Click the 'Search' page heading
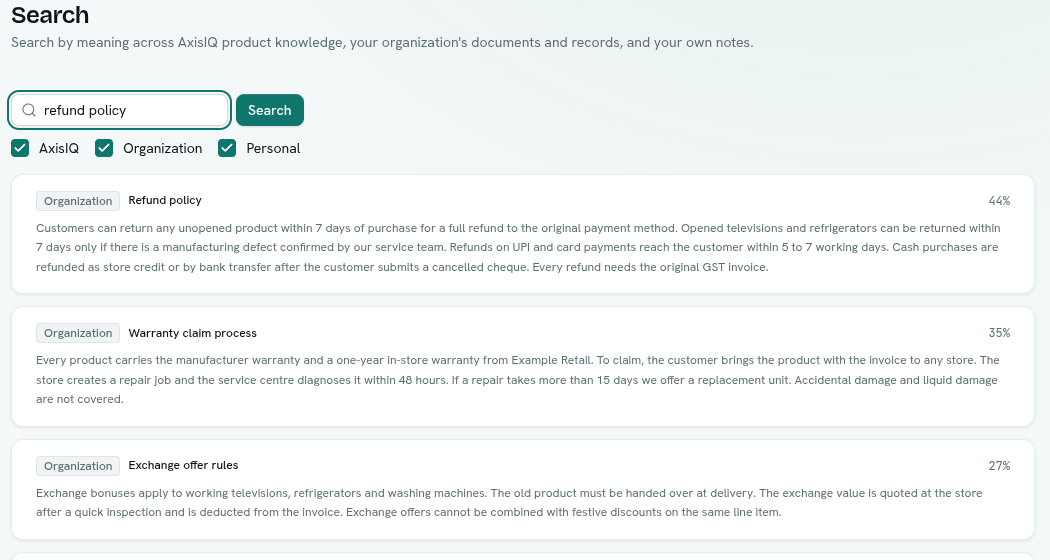The width and height of the screenshot is (1050, 560). (x=50, y=15)
